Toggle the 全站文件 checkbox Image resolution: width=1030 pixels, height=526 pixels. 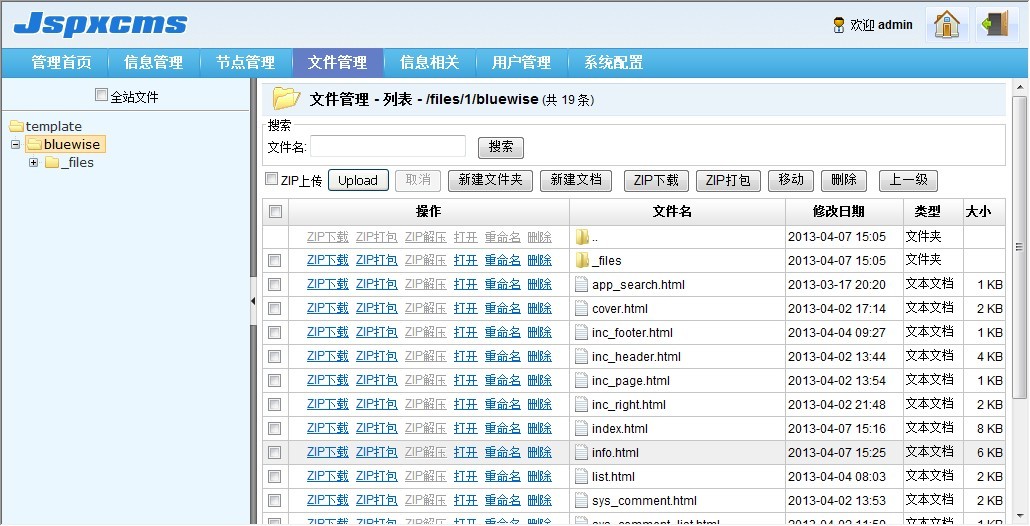pyautogui.click(x=101, y=95)
